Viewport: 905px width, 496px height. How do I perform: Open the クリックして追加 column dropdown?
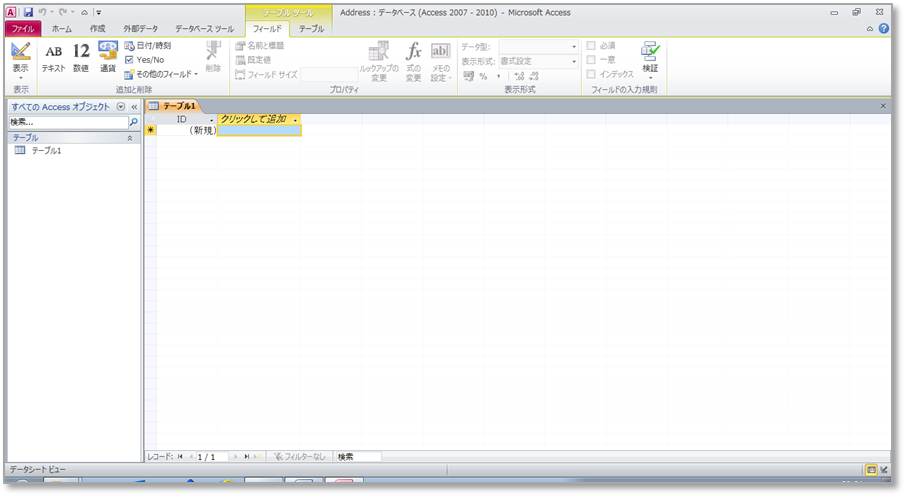(296, 120)
